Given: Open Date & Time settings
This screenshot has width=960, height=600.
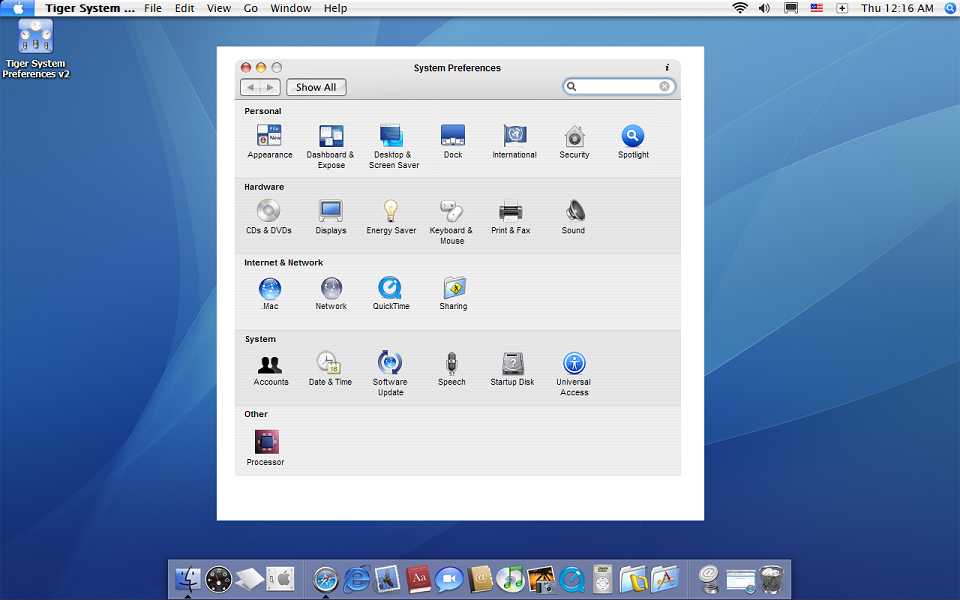Looking at the screenshot, I should (330, 368).
